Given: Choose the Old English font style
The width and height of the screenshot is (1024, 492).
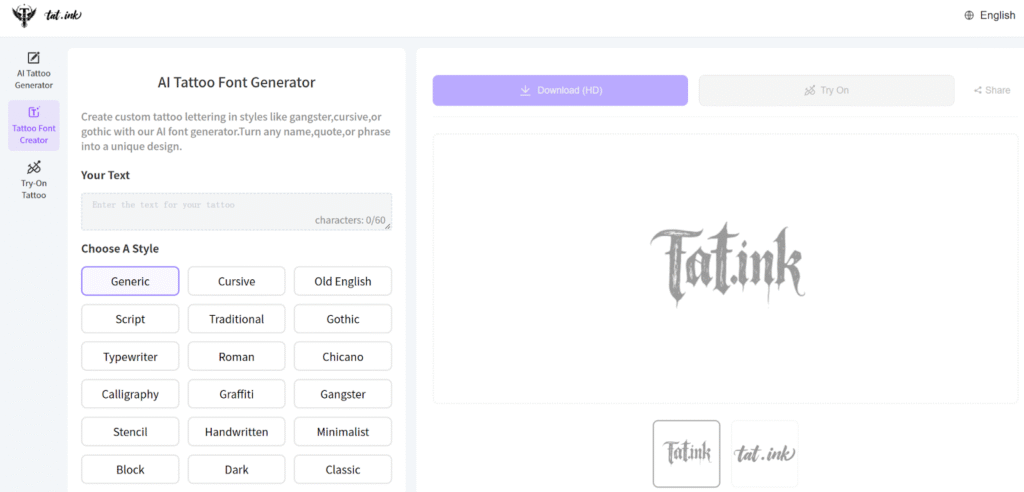Looking at the screenshot, I should 342,281.
